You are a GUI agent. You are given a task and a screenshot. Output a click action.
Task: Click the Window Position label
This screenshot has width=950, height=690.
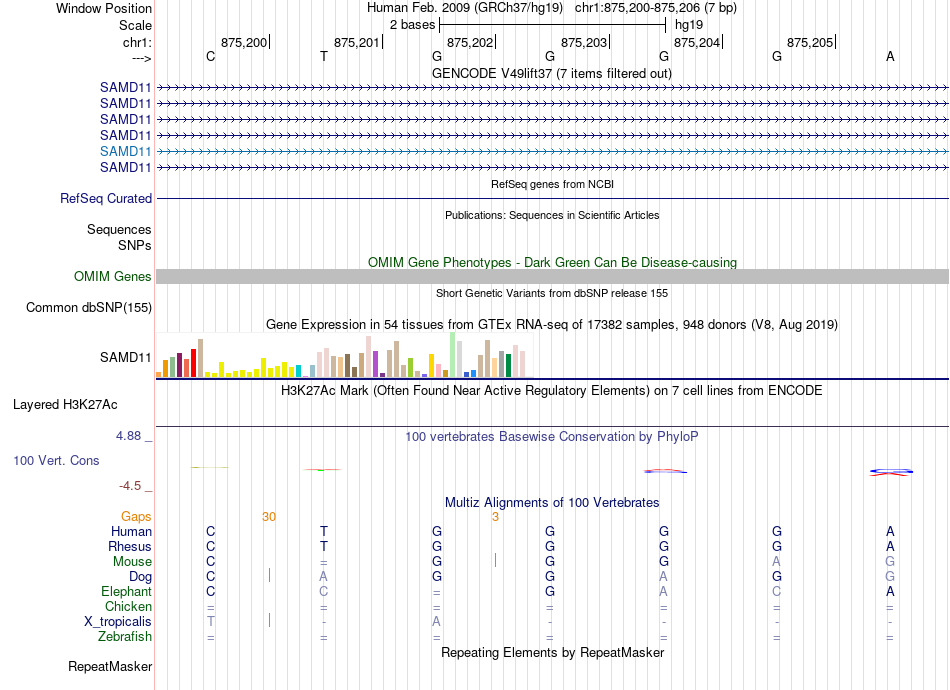pos(104,8)
